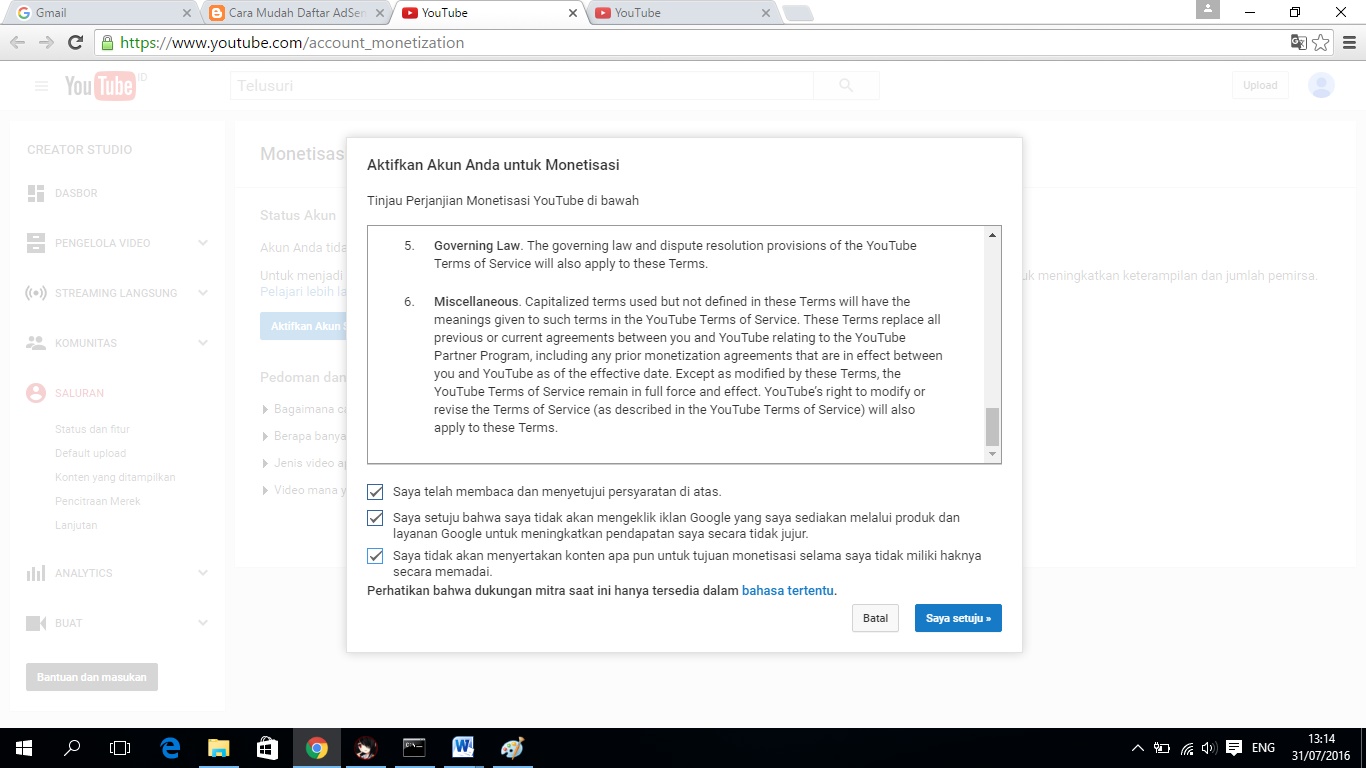Reload the page
The width and height of the screenshot is (1366, 768).
[x=75, y=43]
